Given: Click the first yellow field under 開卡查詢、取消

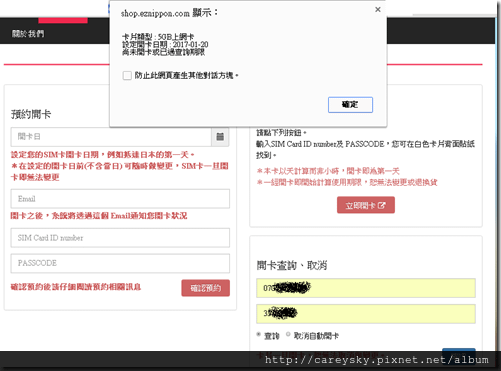Looking at the screenshot, I should 366,288.
